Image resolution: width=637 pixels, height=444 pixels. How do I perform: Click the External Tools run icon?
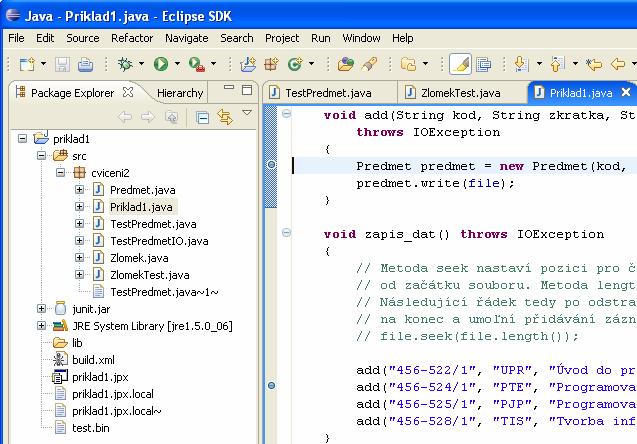(x=197, y=64)
